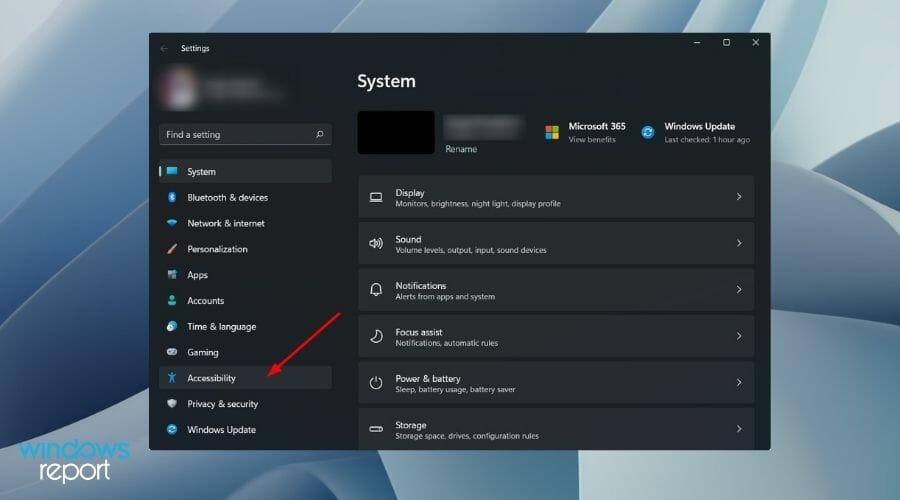Open the Sound title text
The height and width of the screenshot is (500, 900).
coord(408,239)
